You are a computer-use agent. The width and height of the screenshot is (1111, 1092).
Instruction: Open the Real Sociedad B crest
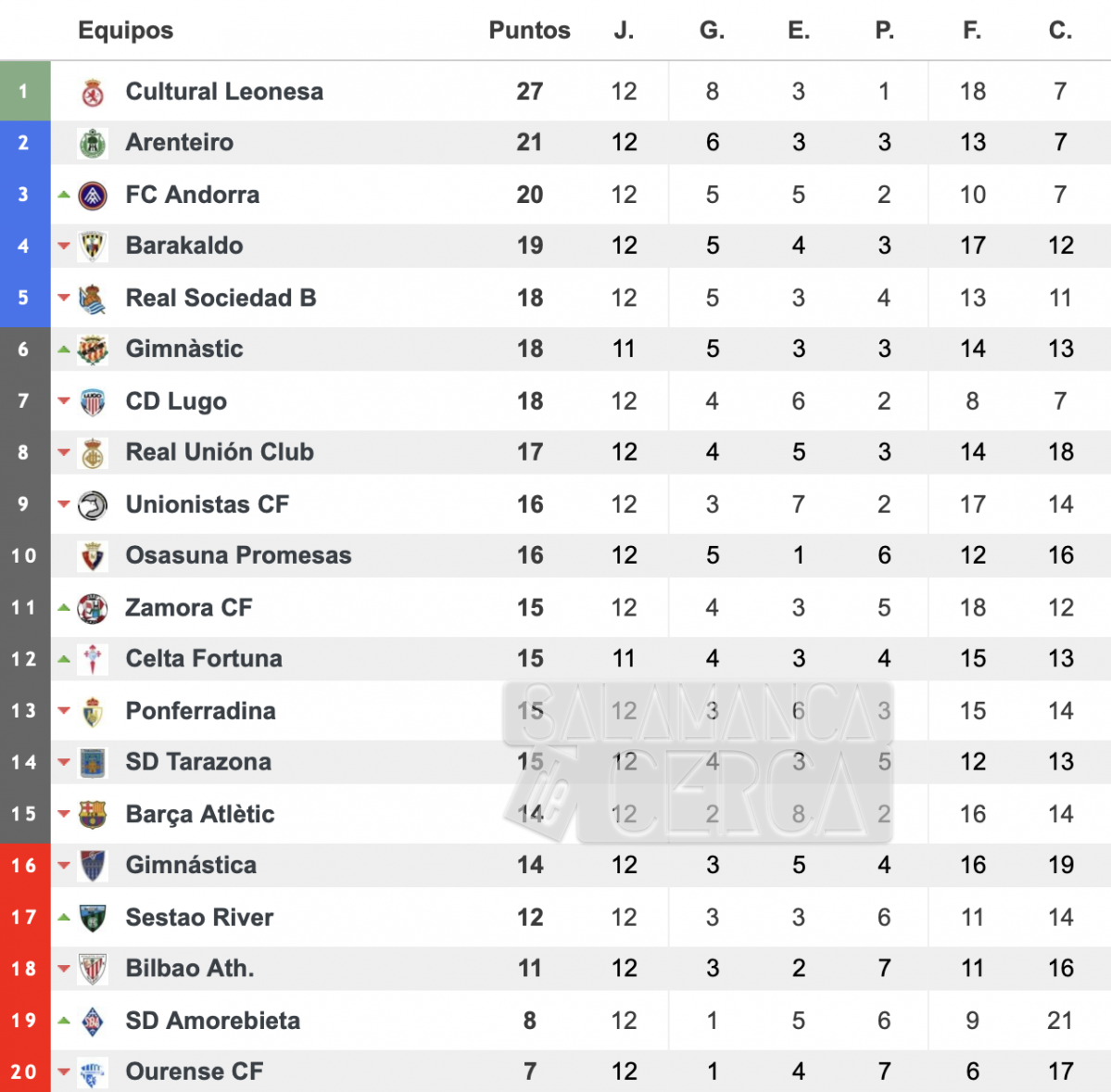click(x=92, y=298)
